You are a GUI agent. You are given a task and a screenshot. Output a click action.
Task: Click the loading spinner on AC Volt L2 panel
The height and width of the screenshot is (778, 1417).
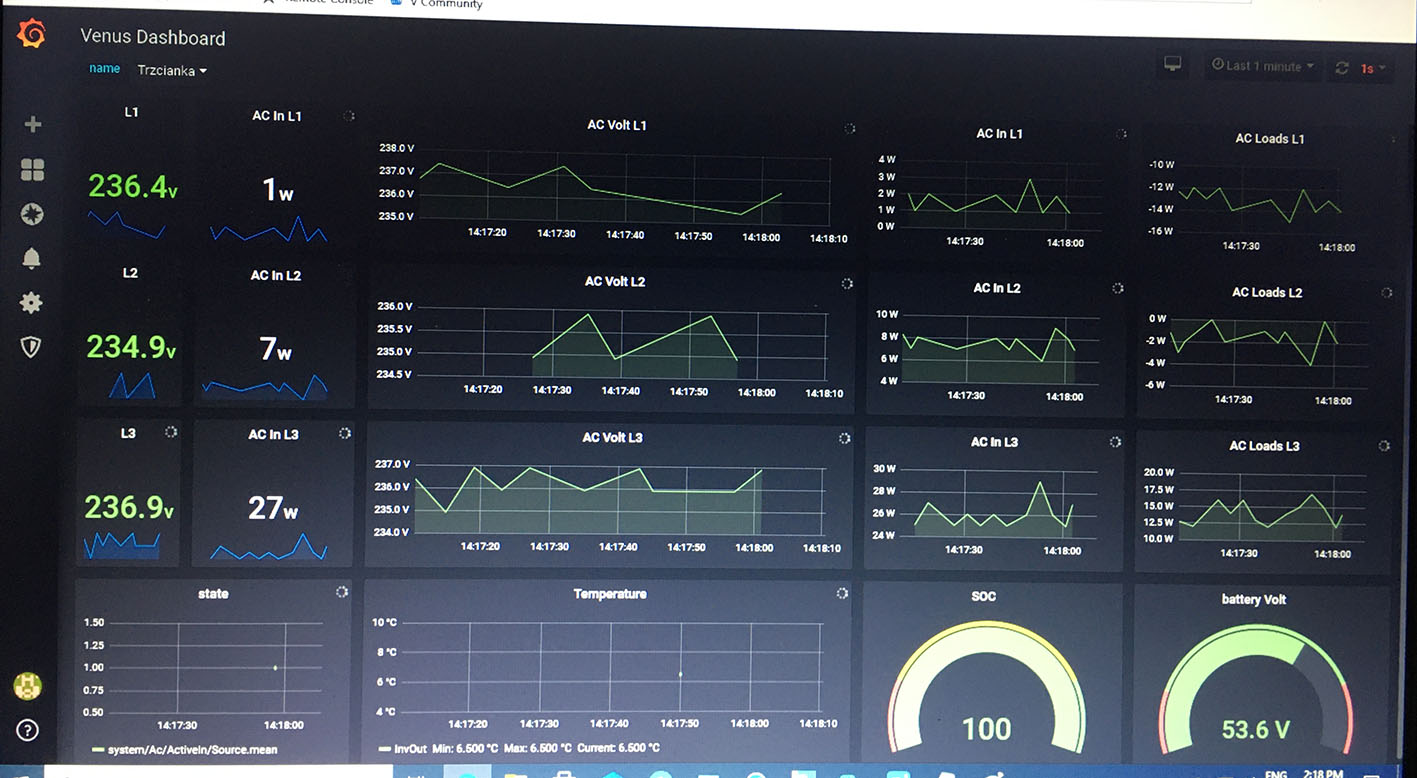(847, 284)
